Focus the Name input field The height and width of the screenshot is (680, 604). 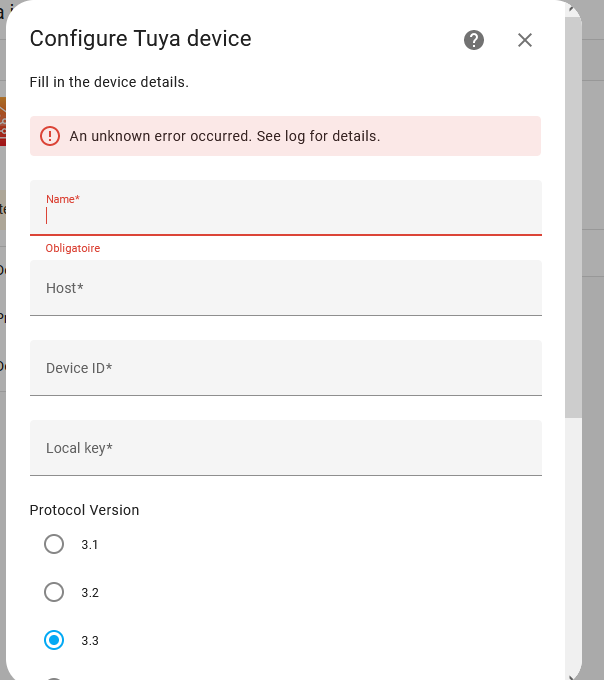coord(285,214)
